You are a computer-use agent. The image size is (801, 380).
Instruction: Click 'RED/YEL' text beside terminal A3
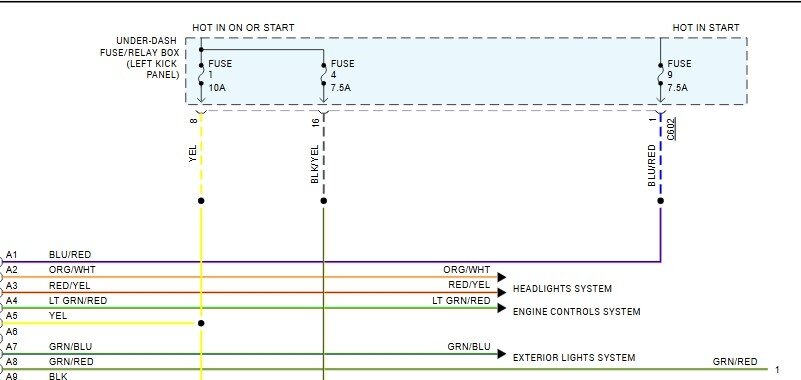point(69,286)
